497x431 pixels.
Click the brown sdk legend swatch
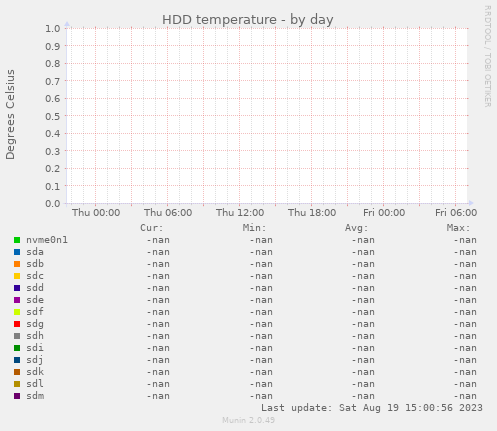click(x=17, y=372)
